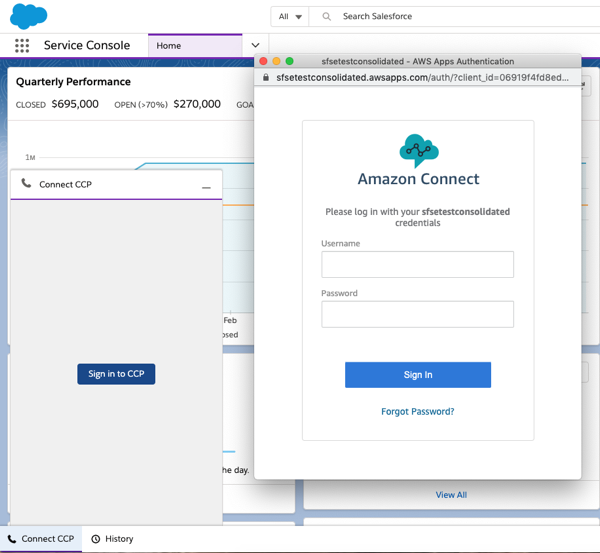Image resolution: width=600 pixels, height=553 pixels.
Task: Follow the Forgot Password? link
Action: click(x=418, y=411)
